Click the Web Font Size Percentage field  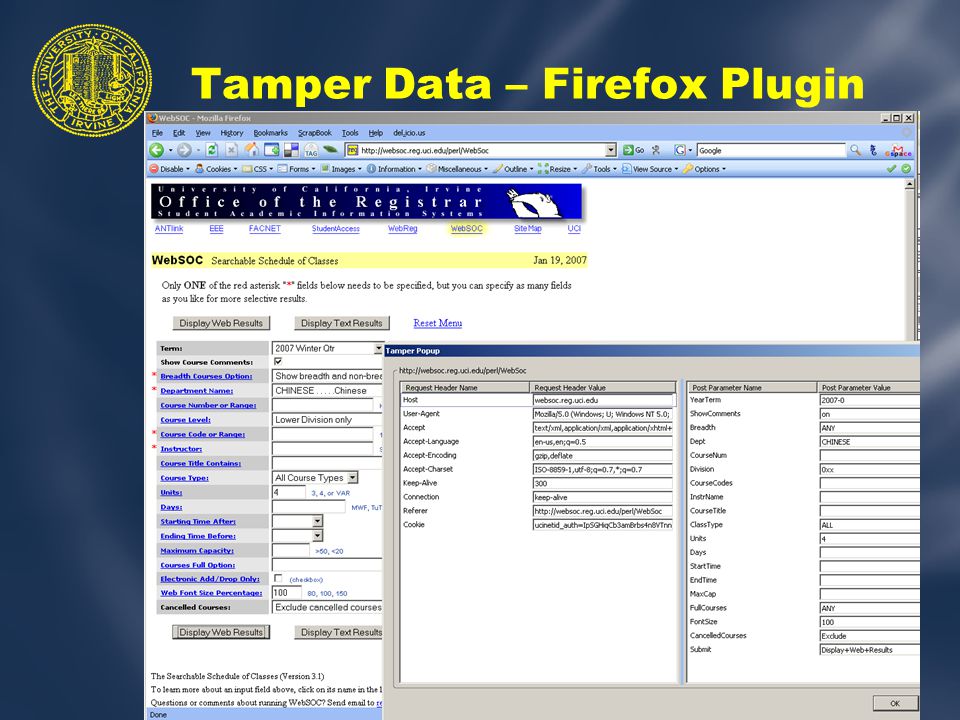pos(287,593)
